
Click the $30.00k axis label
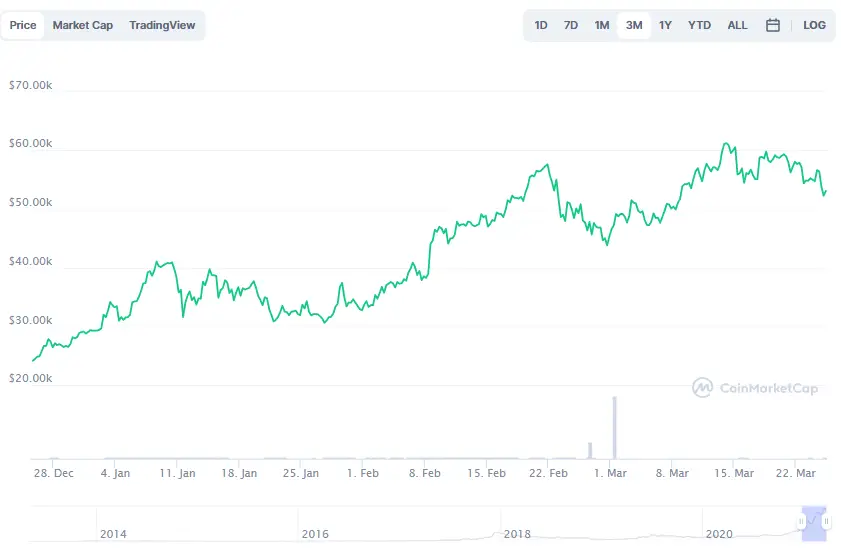pyautogui.click(x=31, y=320)
